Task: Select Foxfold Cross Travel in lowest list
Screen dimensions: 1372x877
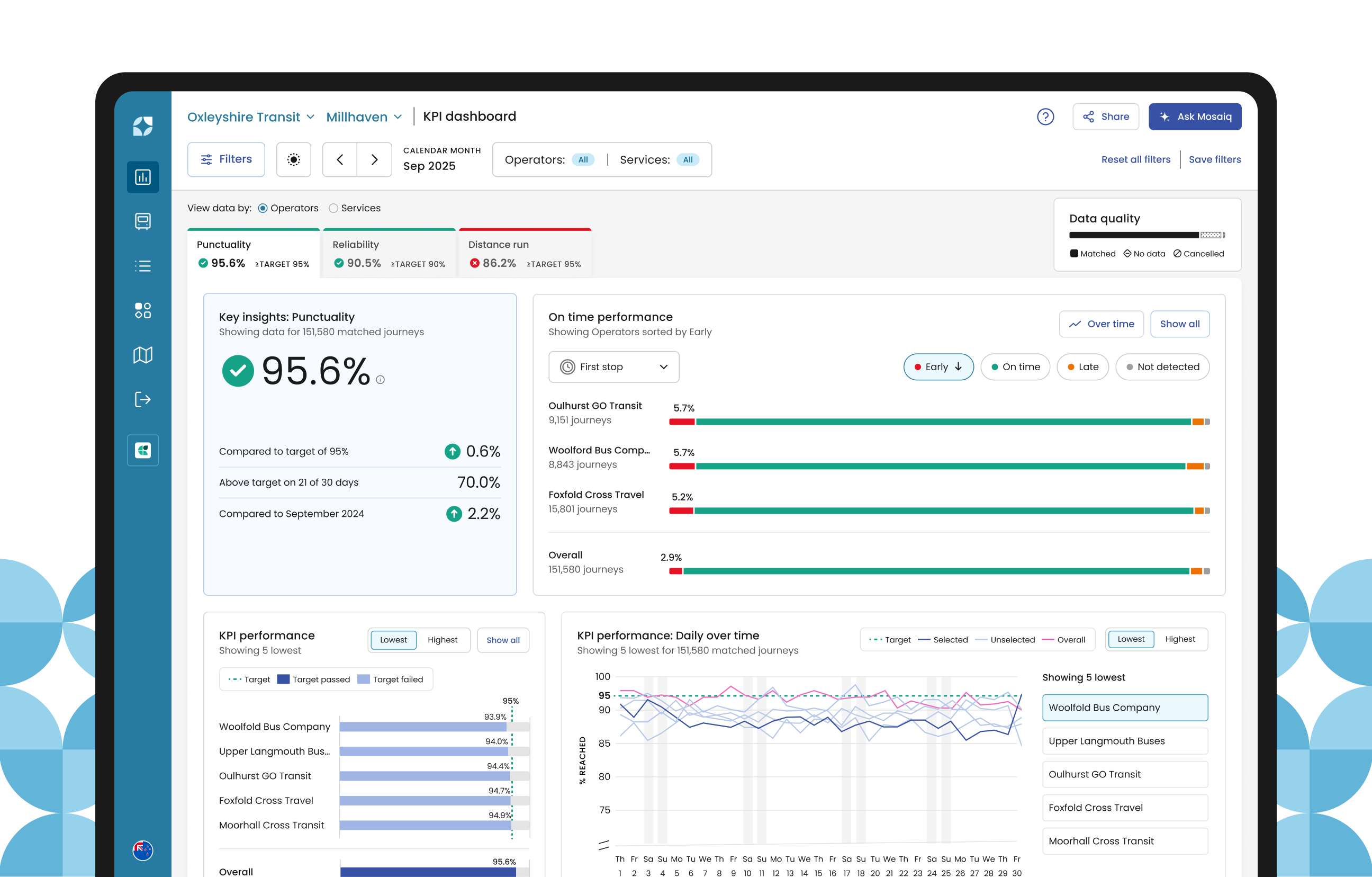Action: pyautogui.click(x=1125, y=808)
